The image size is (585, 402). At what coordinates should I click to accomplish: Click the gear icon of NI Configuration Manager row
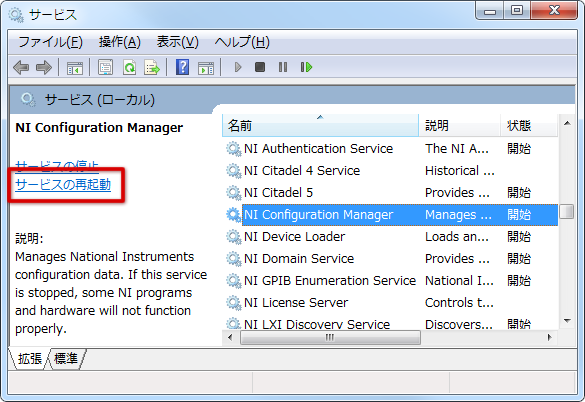point(234,215)
